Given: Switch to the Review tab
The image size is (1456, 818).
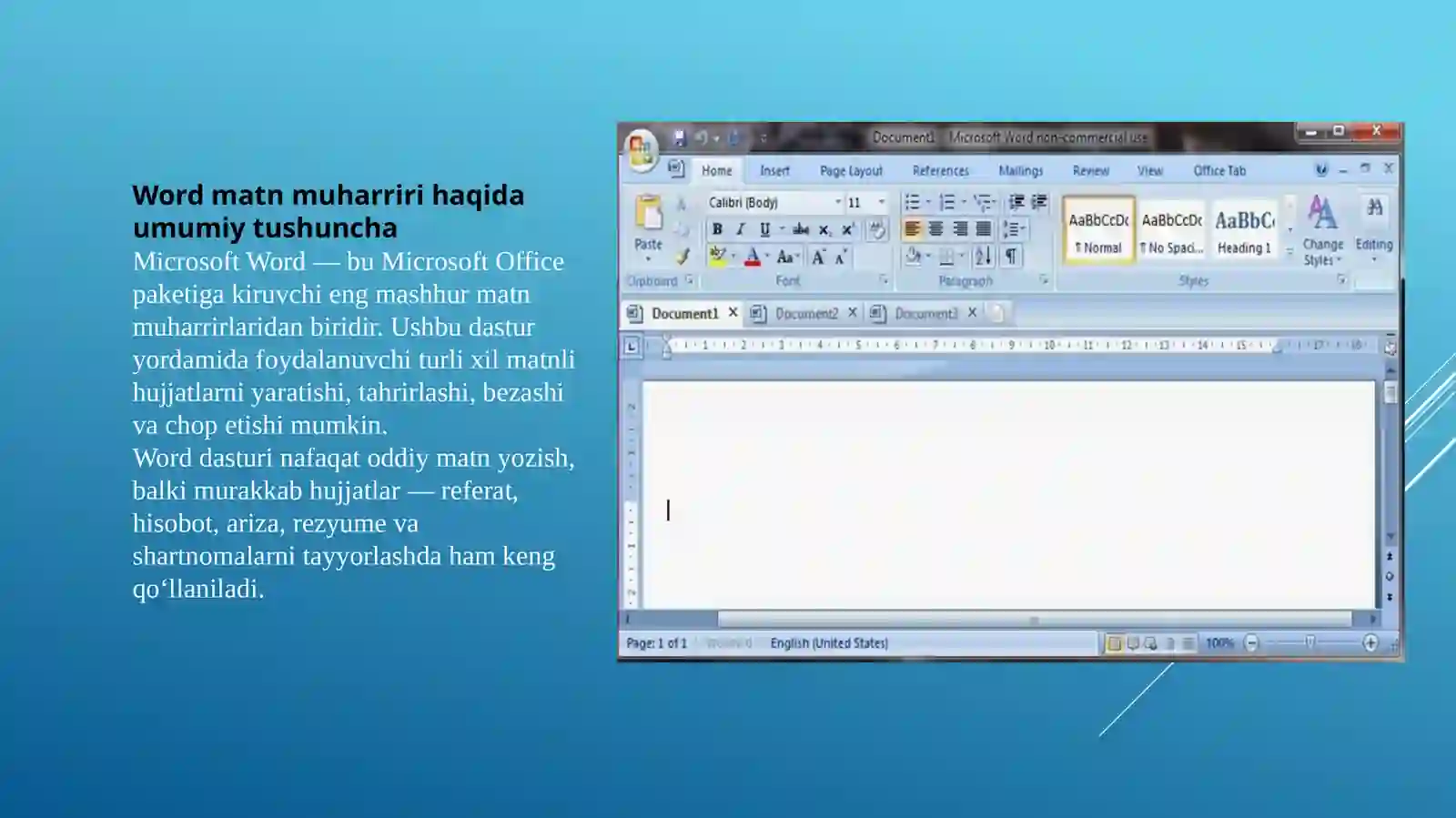Looking at the screenshot, I should [x=1090, y=170].
